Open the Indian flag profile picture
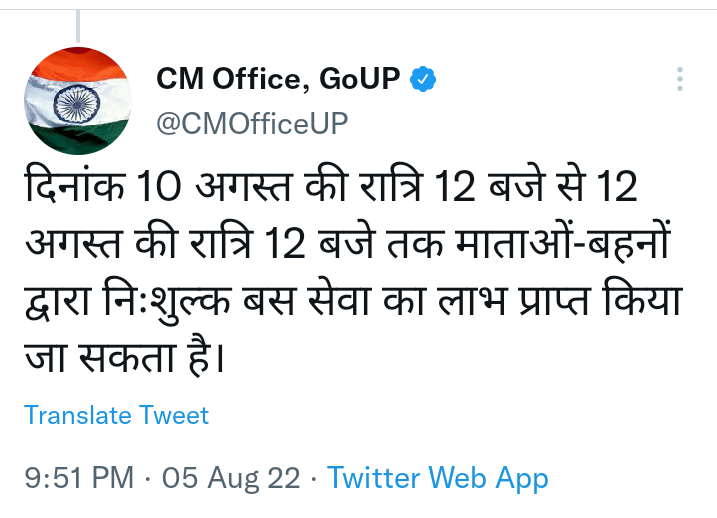 (76, 100)
